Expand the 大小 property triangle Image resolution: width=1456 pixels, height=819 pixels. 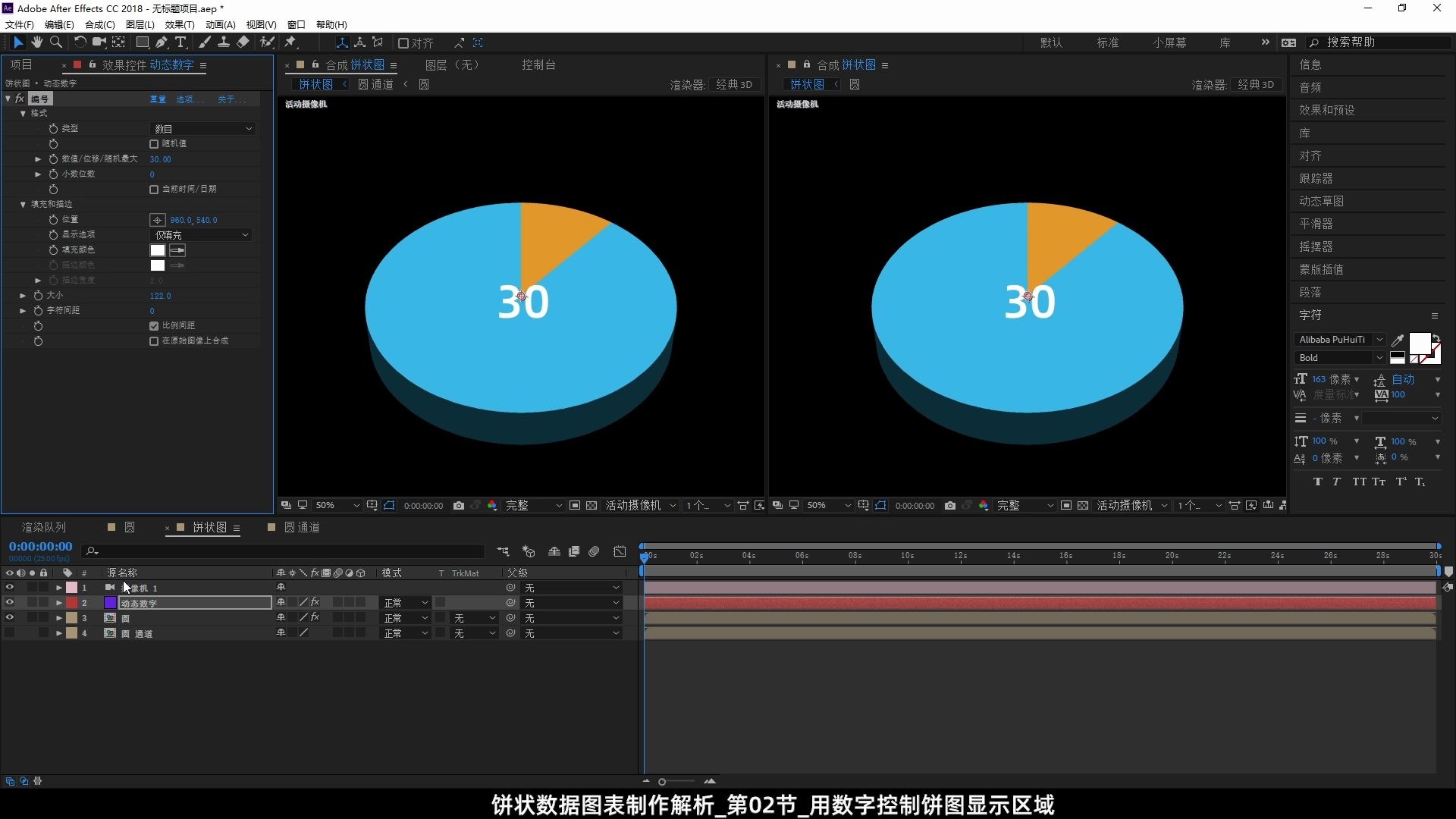click(23, 296)
